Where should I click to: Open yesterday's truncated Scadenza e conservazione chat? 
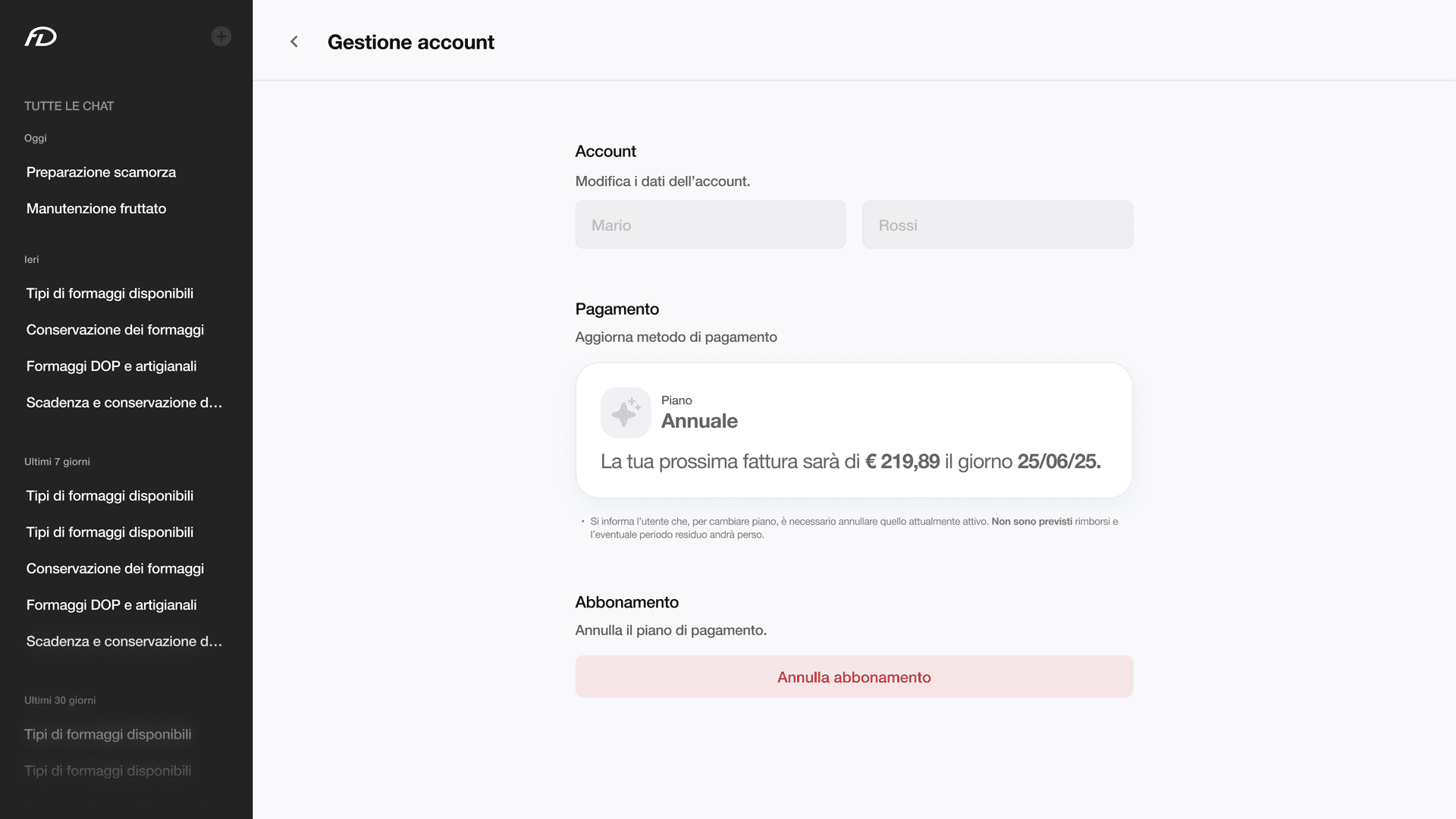124,403
